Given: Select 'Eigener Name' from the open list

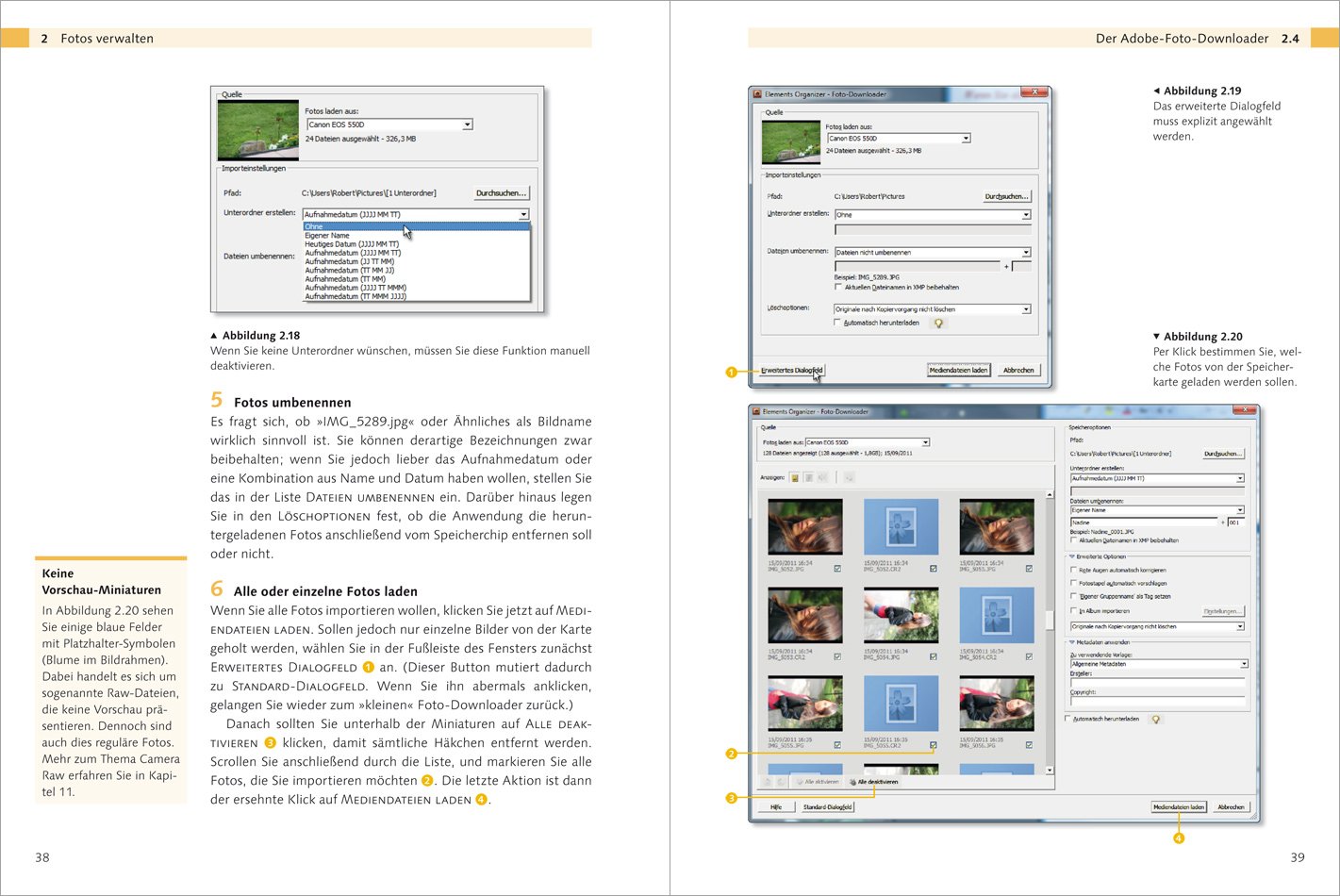Looking at the screenshot, I should (327, 236).
